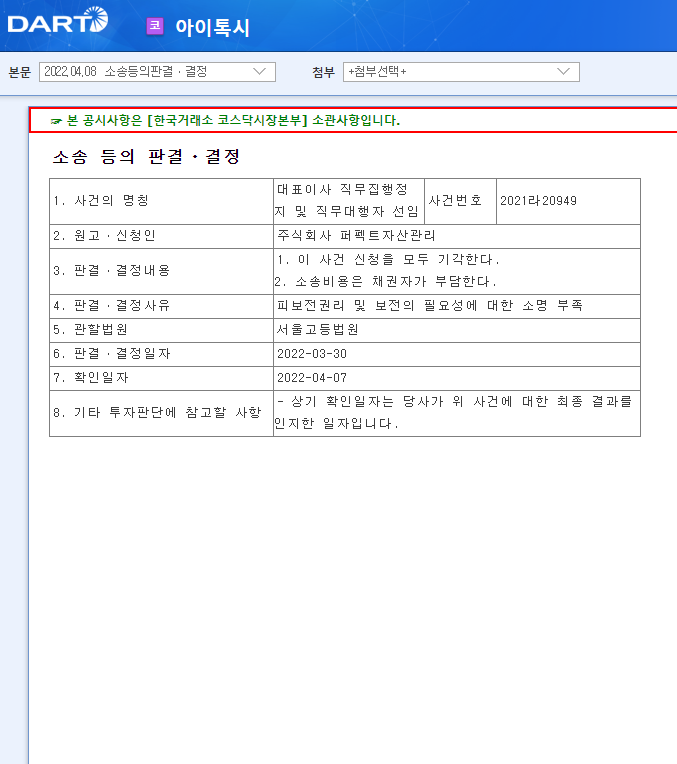Click the cell 3. 판결ㆍ결정내용

pos(161,271)
